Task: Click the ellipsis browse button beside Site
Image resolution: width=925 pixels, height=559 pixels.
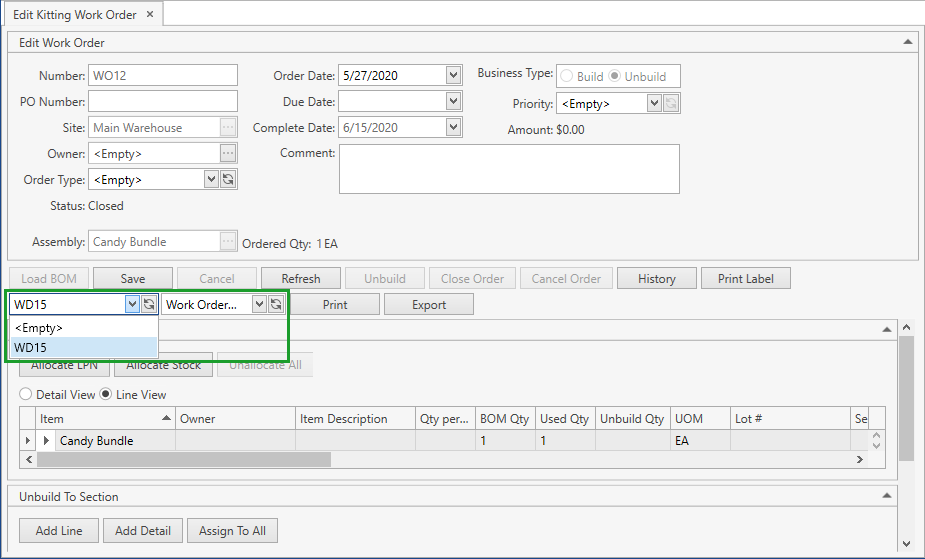Action: (228, 127)
